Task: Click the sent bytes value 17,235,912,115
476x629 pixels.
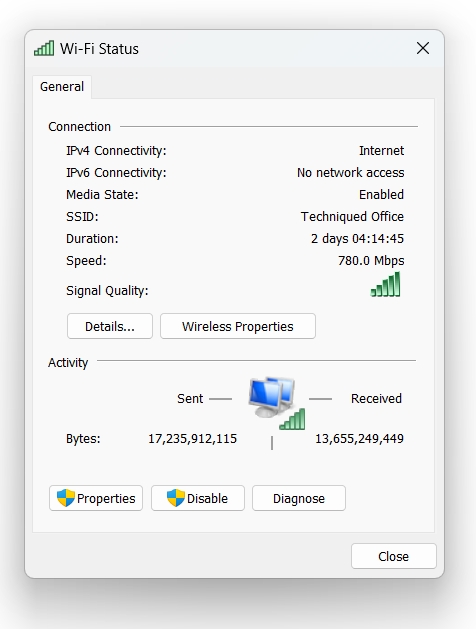Action: point(192,438)
